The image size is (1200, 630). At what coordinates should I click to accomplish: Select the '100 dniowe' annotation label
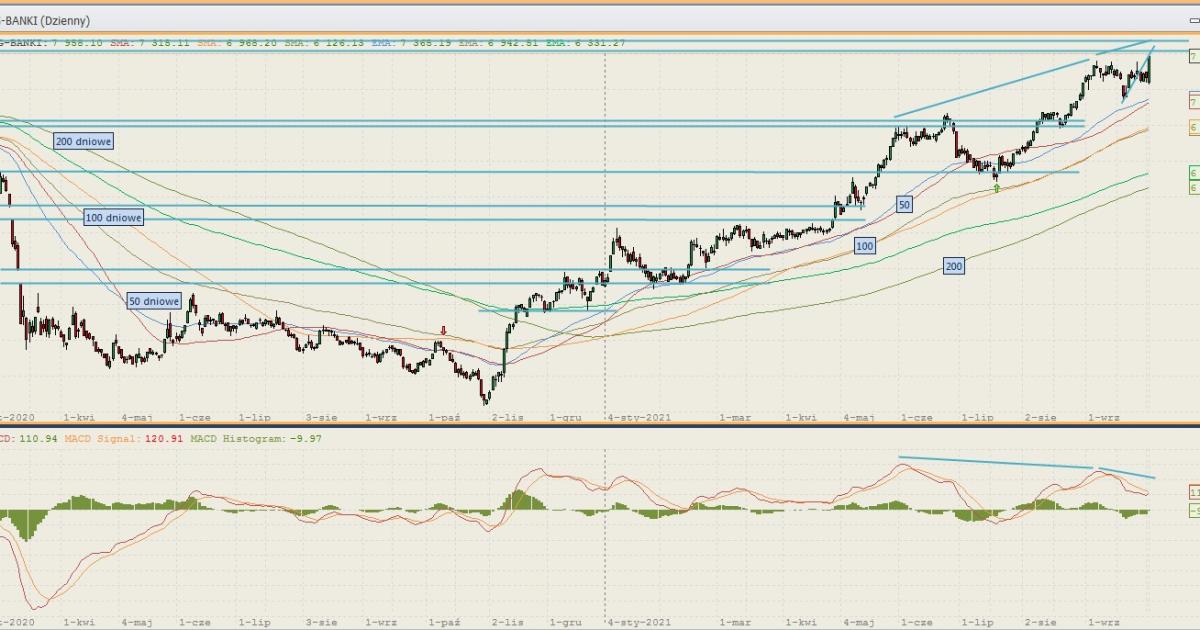click(113, 217)
